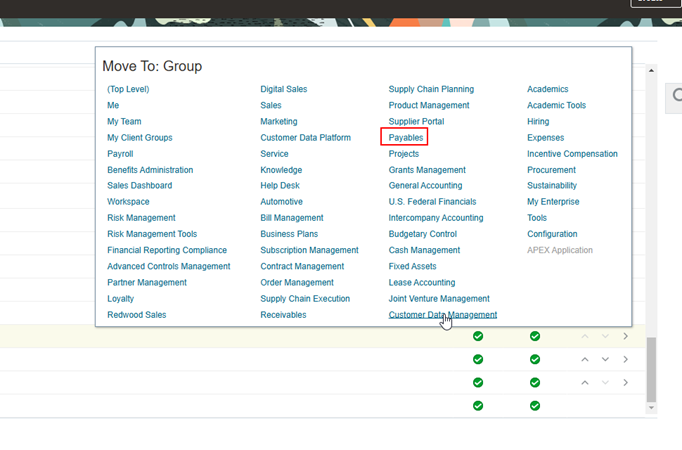Move to the Hiring group

(538, 121)
